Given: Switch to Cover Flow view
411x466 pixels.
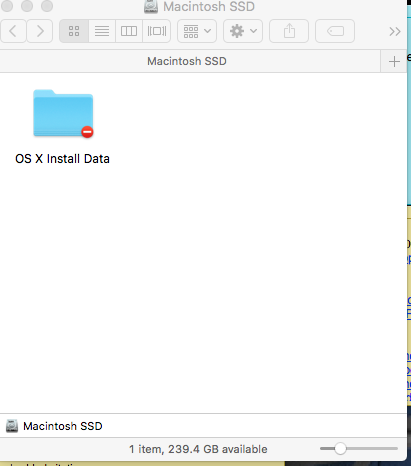Looking at the screenshot, I should click(157, 31).
